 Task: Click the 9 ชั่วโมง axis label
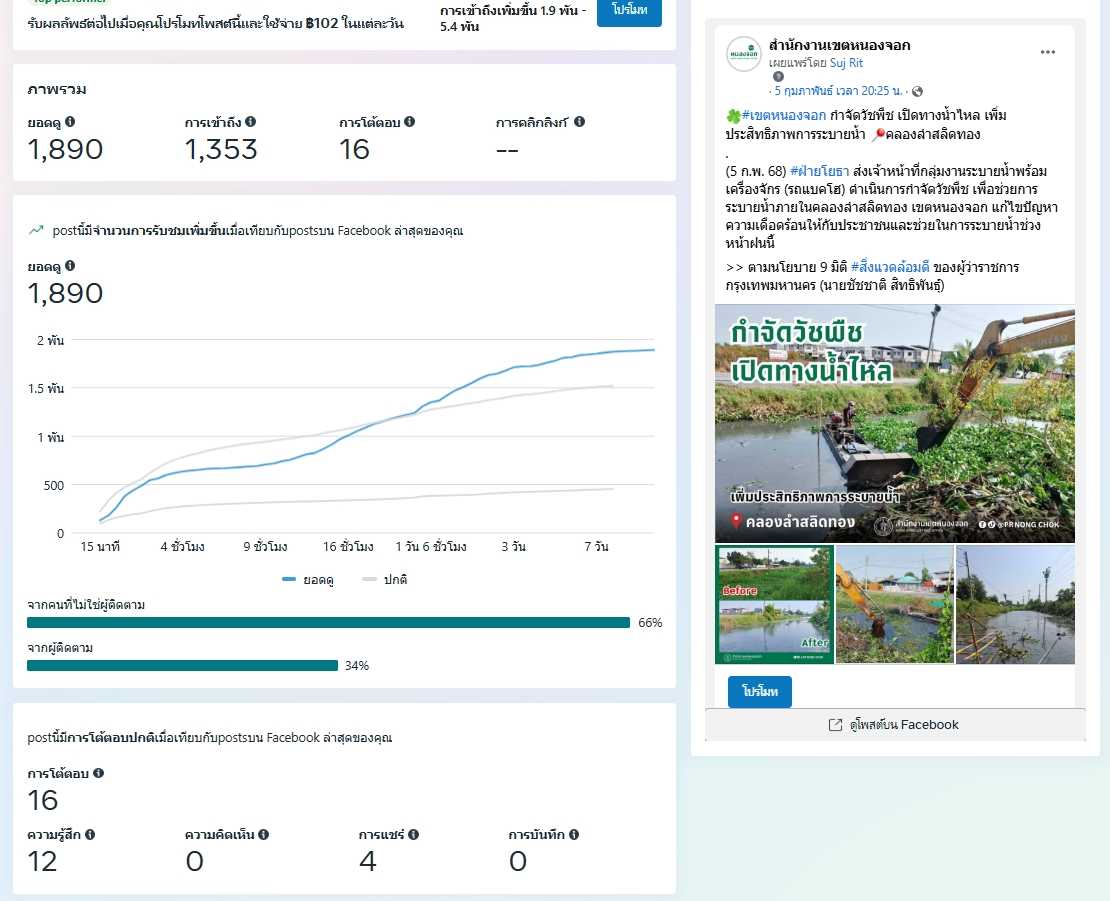(265, 546)
